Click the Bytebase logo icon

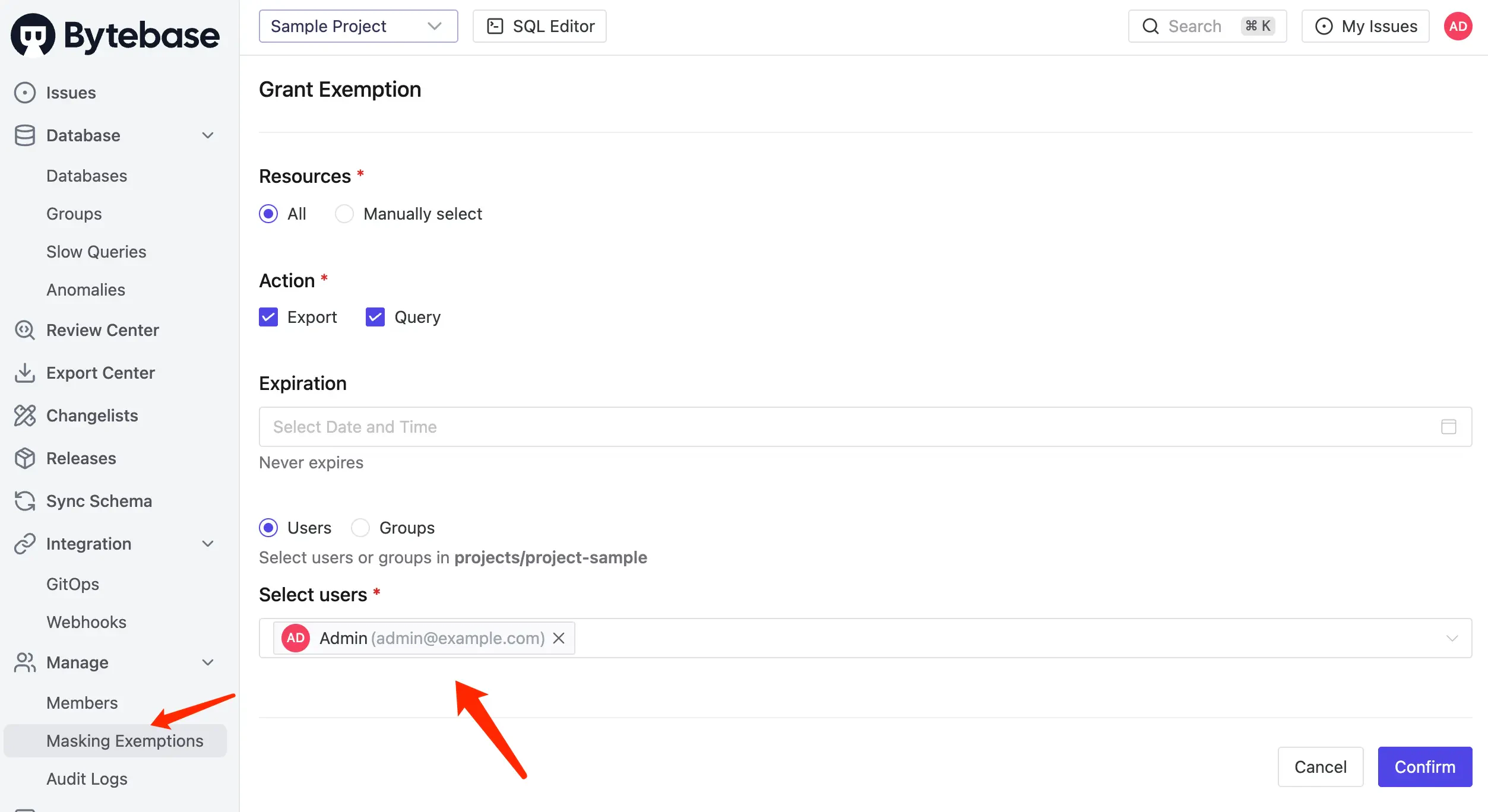coord(33,34)
